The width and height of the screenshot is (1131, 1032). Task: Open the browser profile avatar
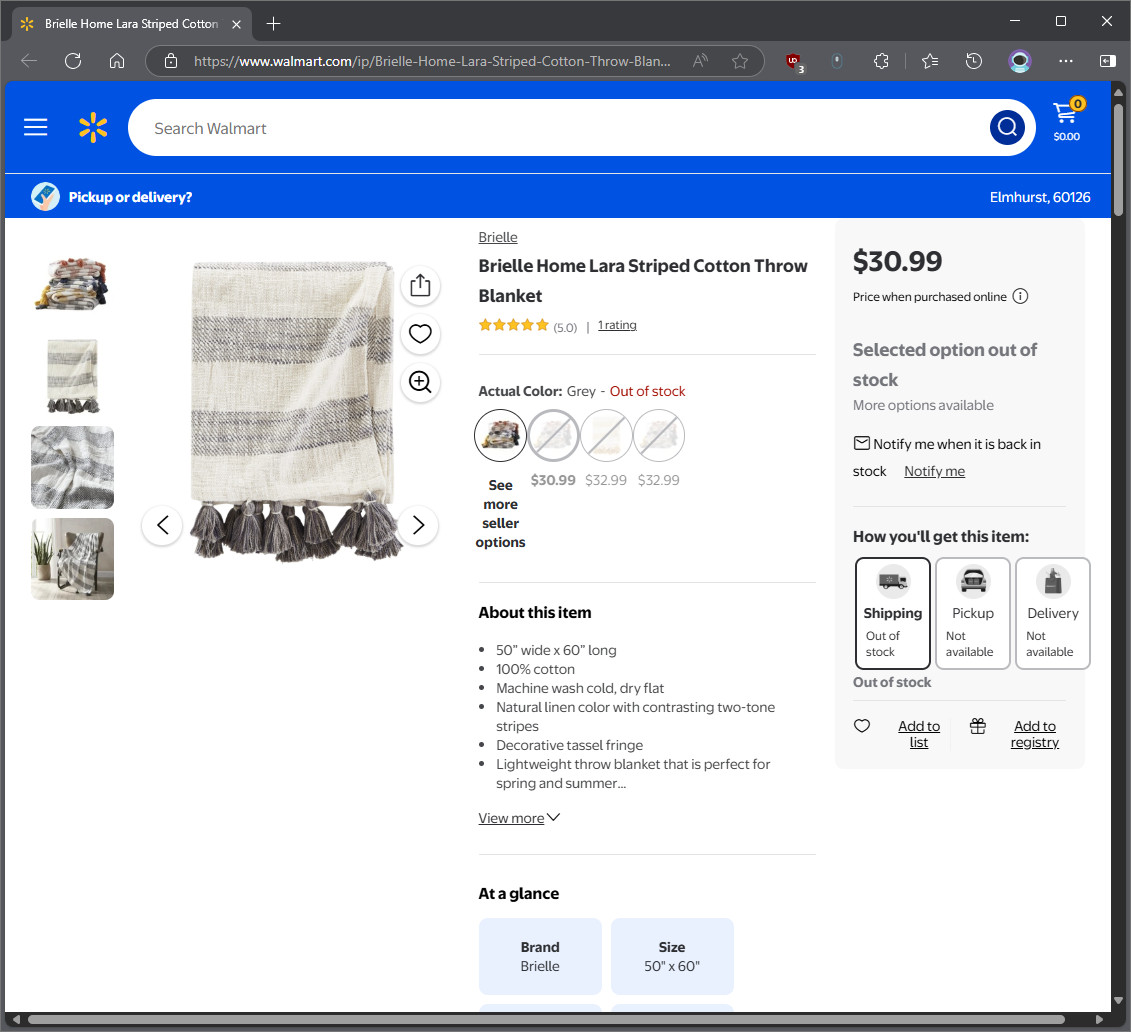click(1019, 61)
